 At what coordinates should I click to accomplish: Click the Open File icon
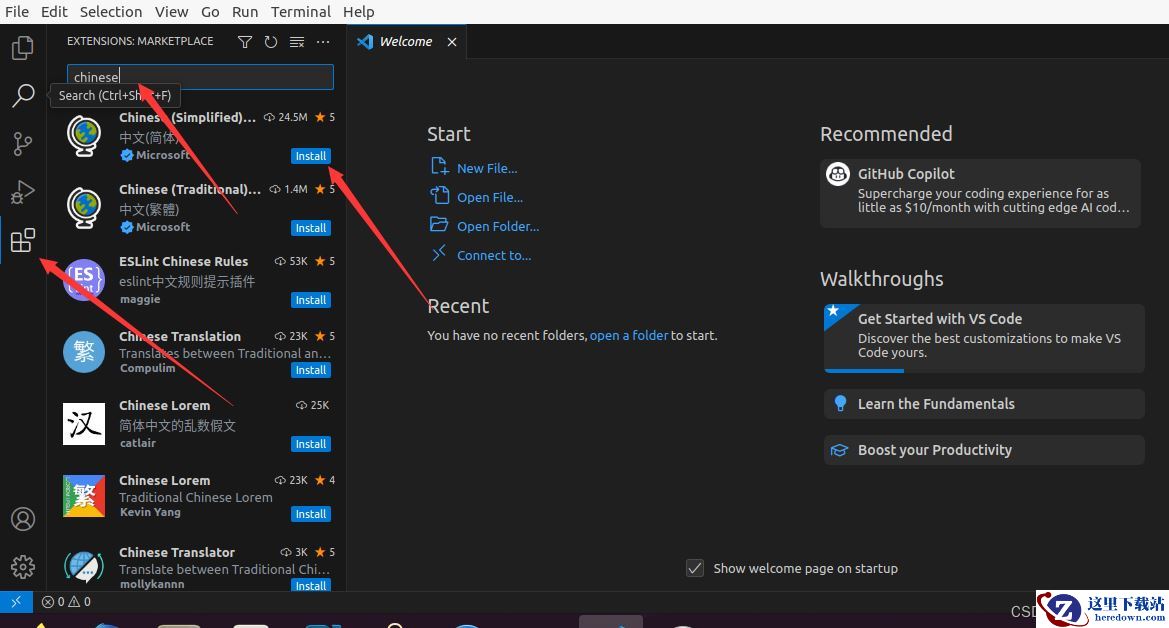tap(439, 195)
